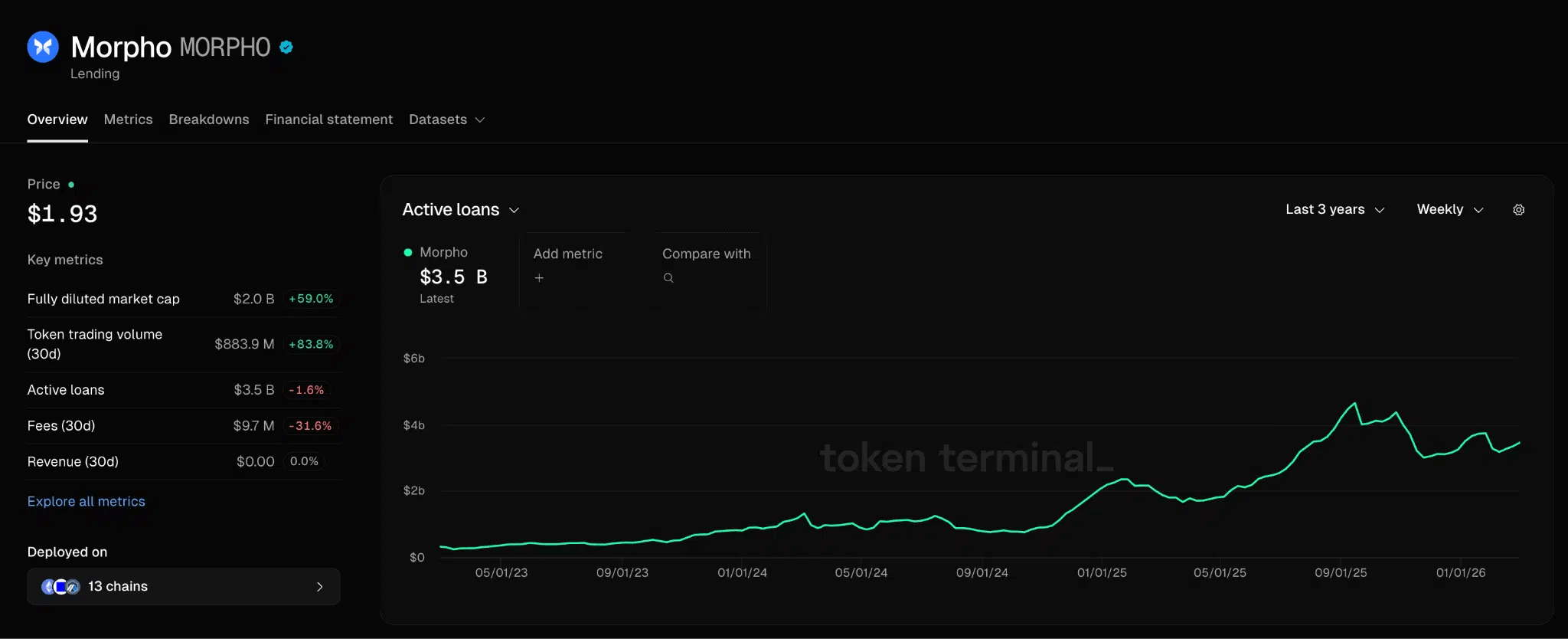This screenshot has width=1568, height=639.
Task: Switch to the Metrics tab
Action: pyautogui.click(x=129, y=120)
